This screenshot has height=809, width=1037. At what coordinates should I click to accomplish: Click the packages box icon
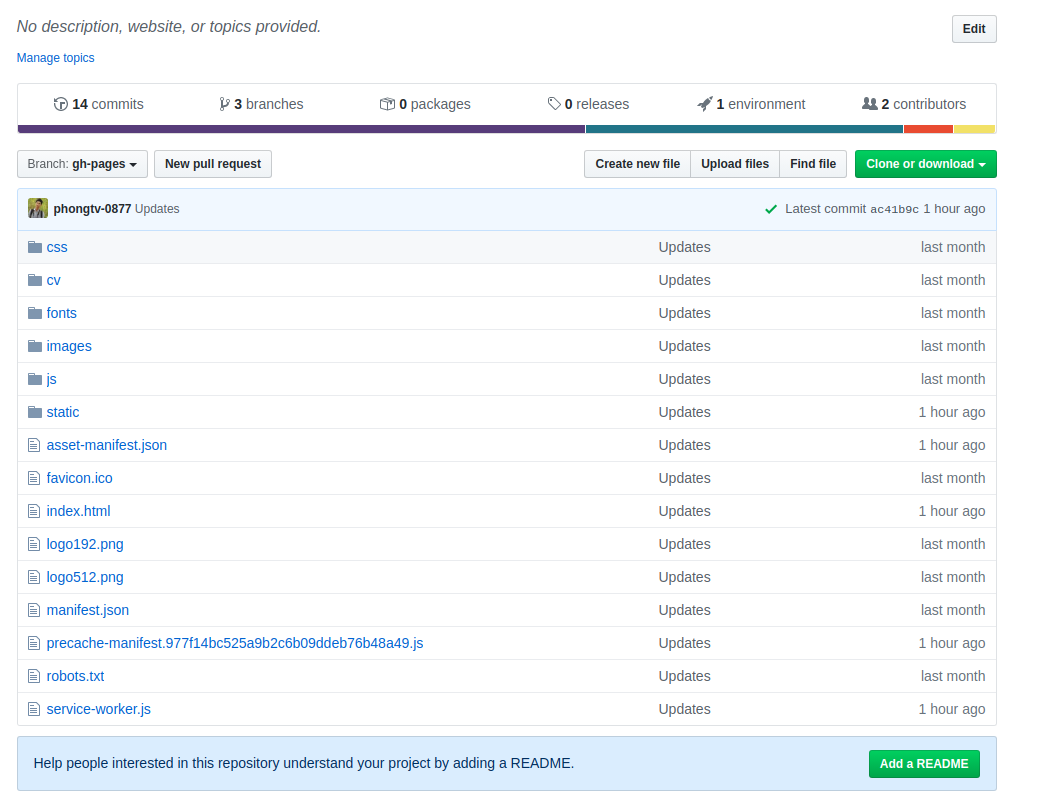pyautogui.click(x=387, y=104)
